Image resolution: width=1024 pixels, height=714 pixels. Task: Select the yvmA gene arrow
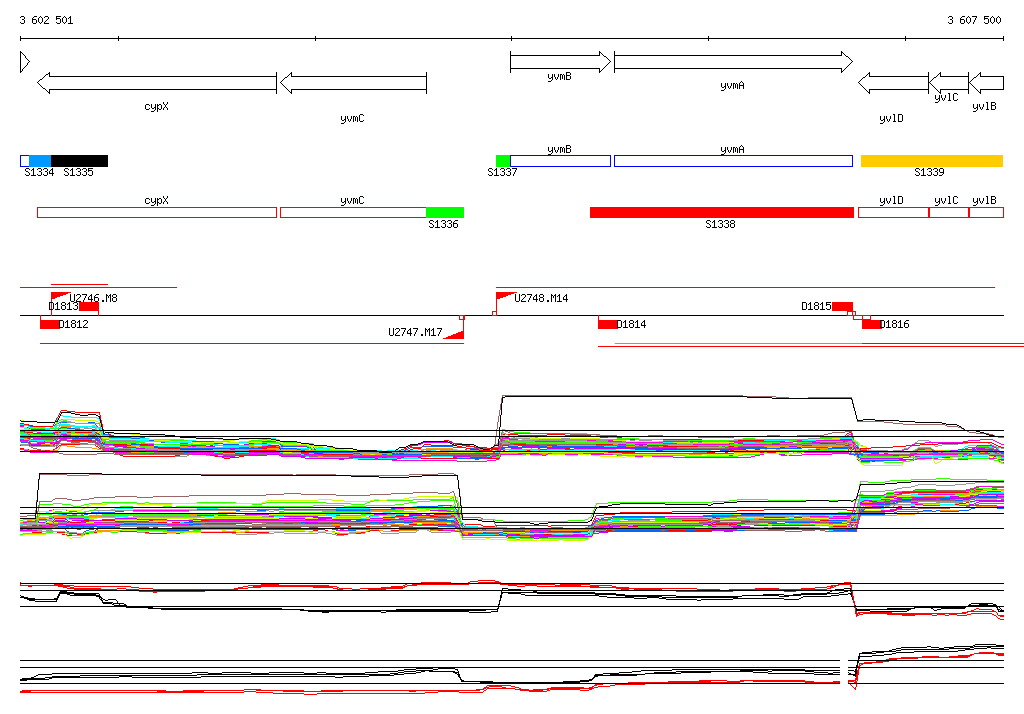[733, 62]
